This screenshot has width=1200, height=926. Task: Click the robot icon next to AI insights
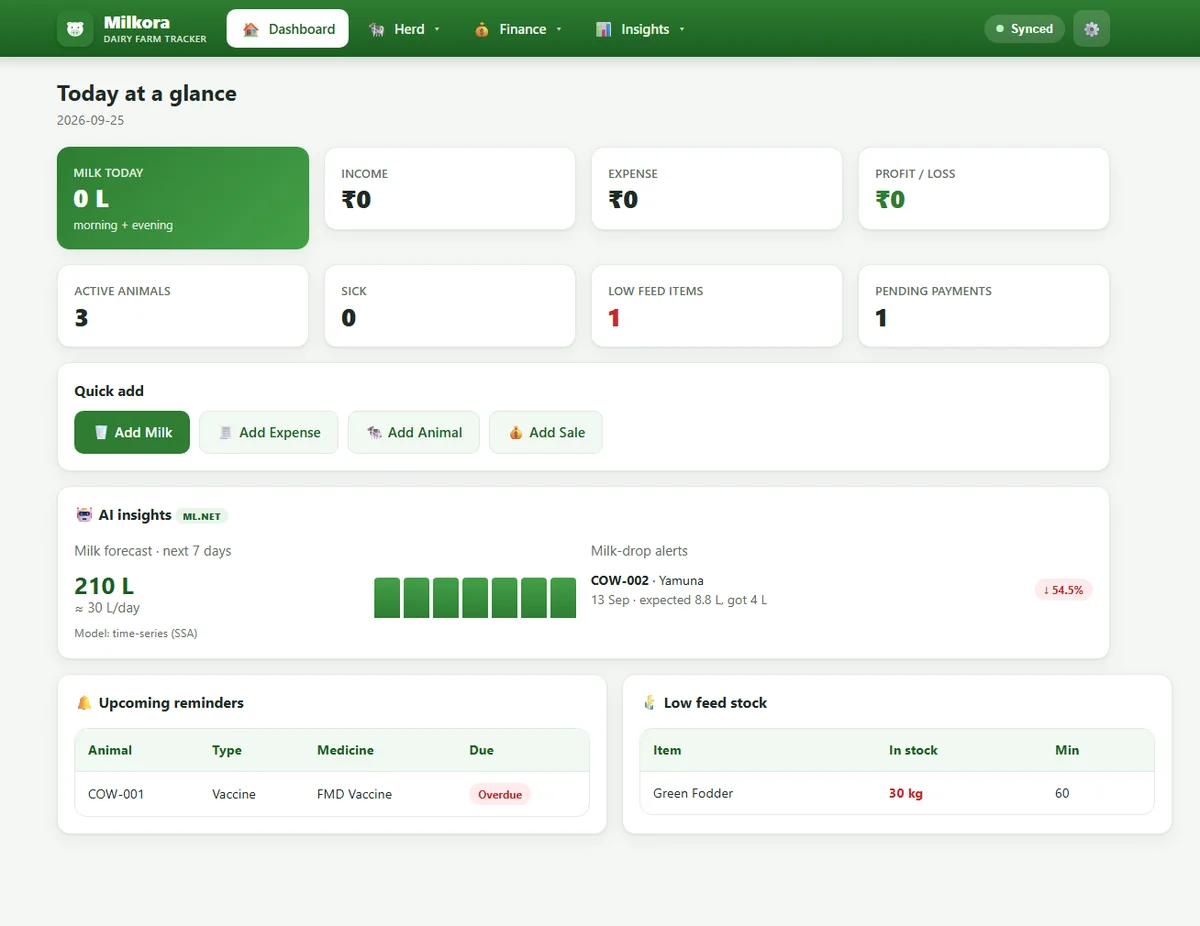point(84,515)
